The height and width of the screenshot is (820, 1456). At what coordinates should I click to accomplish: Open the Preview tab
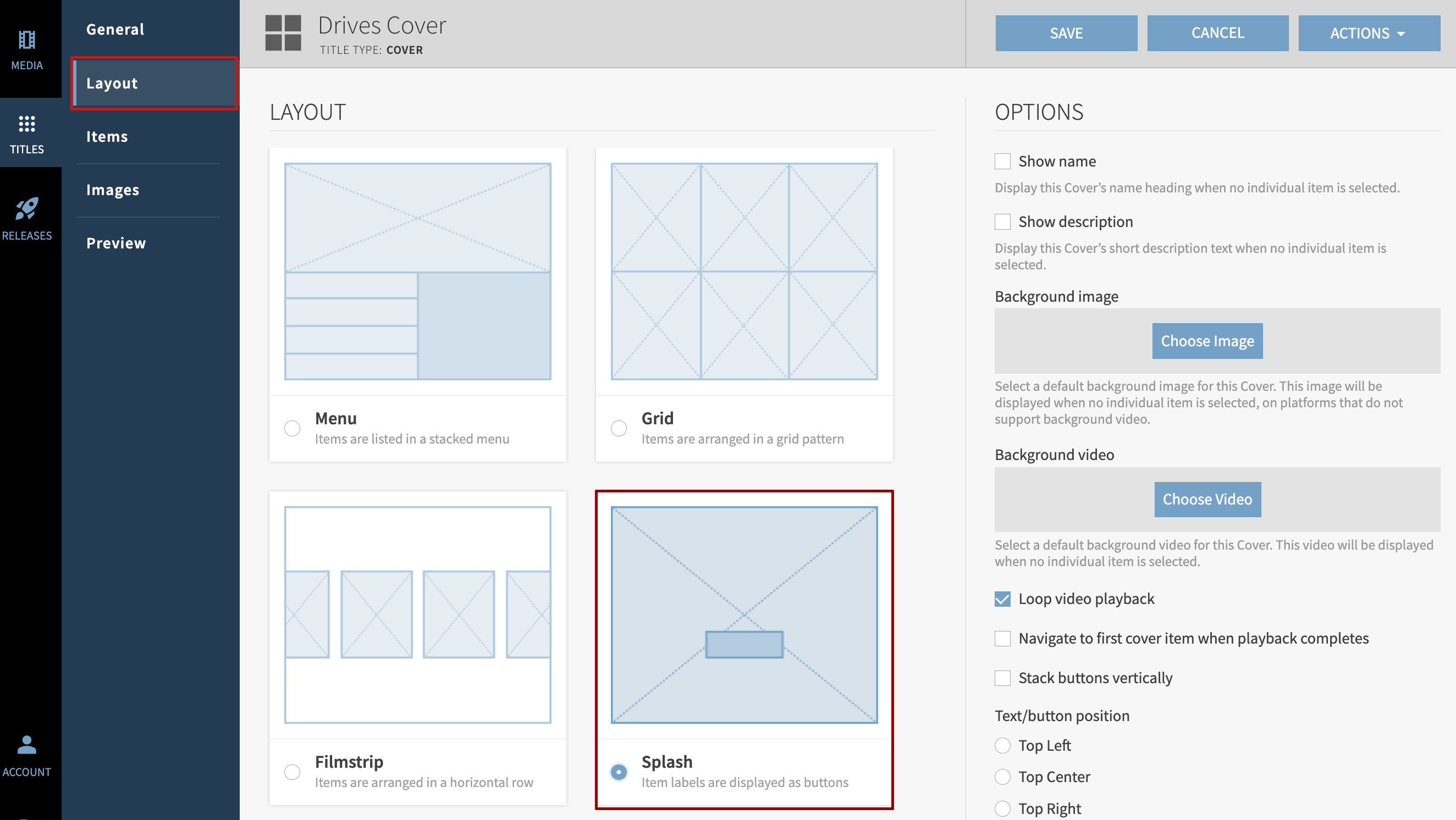(x=116, y=243)
